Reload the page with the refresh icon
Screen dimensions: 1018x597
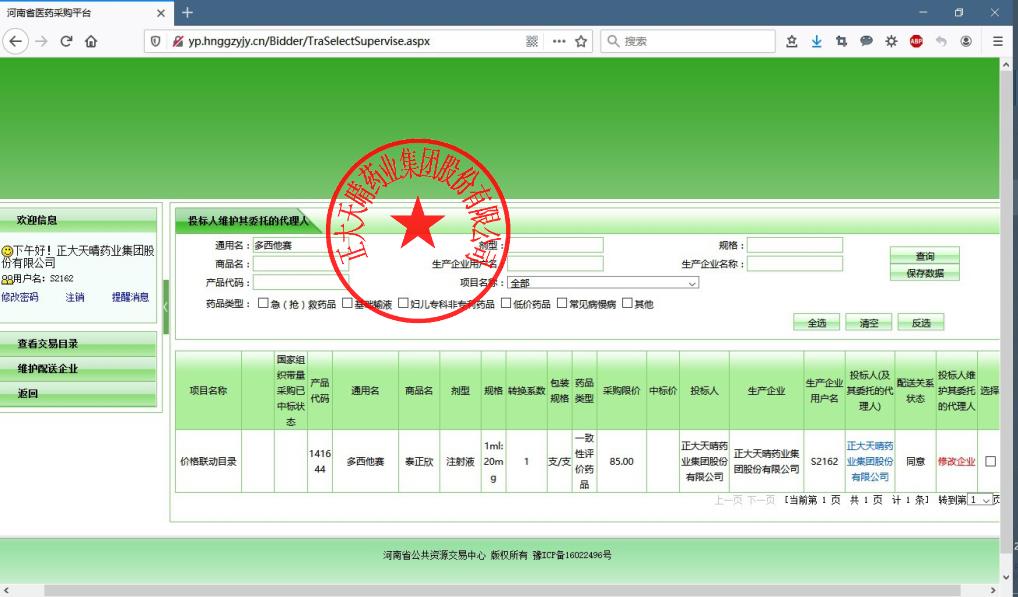point(66,42)
